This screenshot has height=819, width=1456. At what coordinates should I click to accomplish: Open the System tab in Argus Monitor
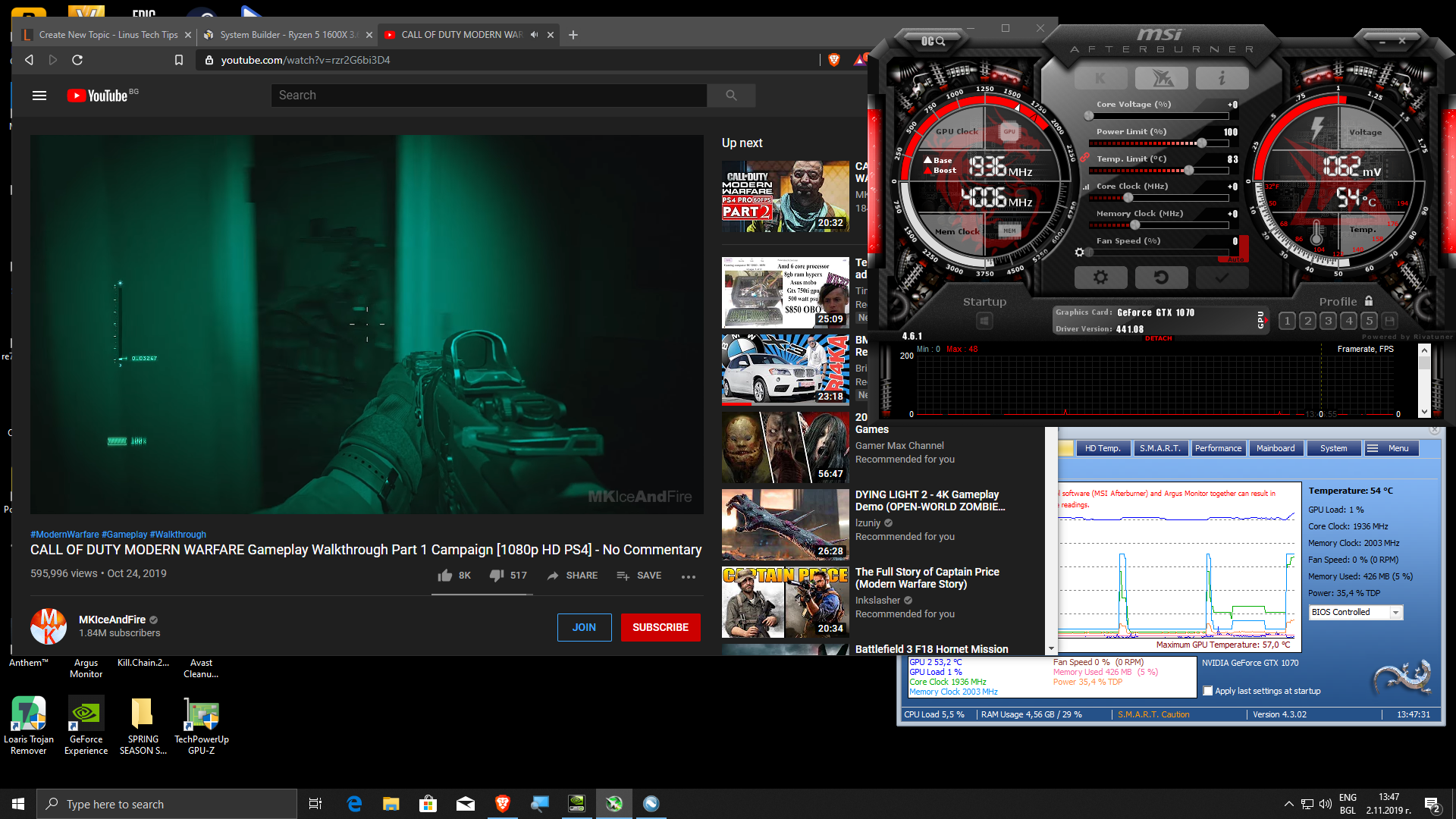click(1333, 448)
